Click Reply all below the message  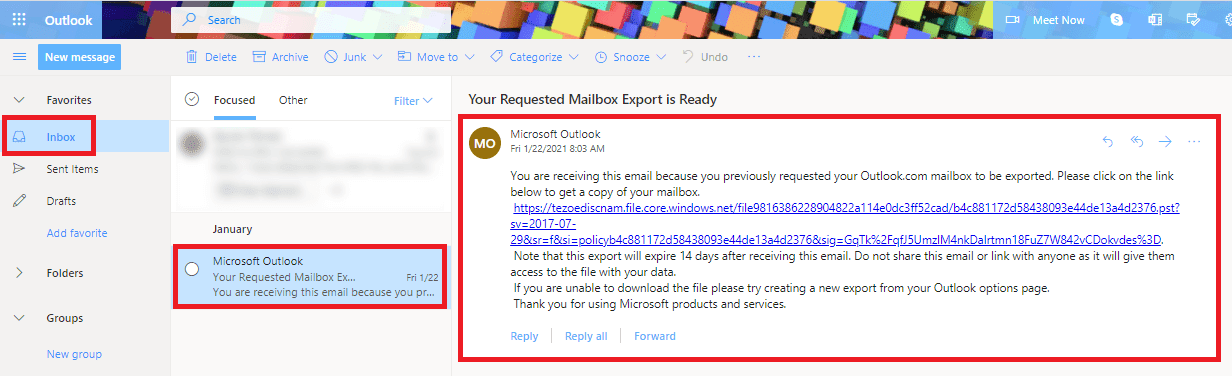586,336
